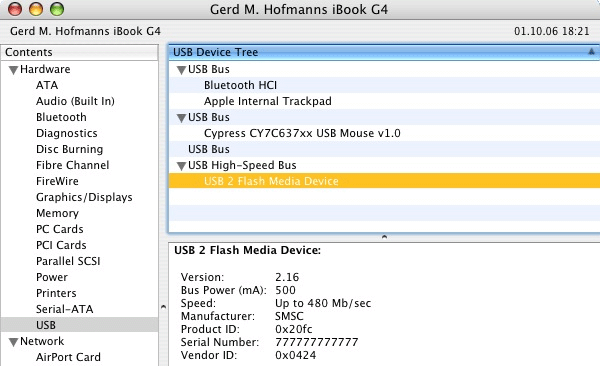This screenshot has height=366, width=600.
Task: Click the Manufacturer value SMSC
Action: point(289,316)
